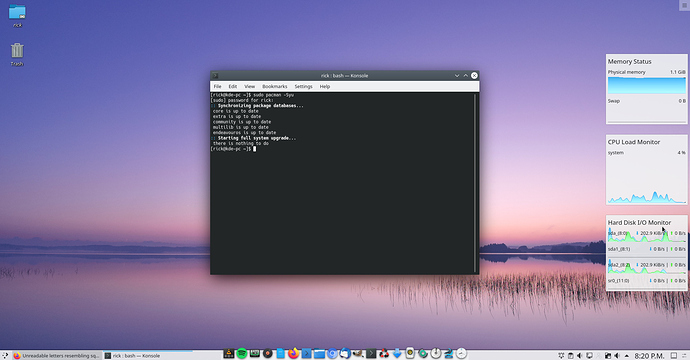Click the Swap label in Memory Status
Image resolution: width=690 pixels, height=360 pixels.
pyautogui.click(x=613, y=101)
